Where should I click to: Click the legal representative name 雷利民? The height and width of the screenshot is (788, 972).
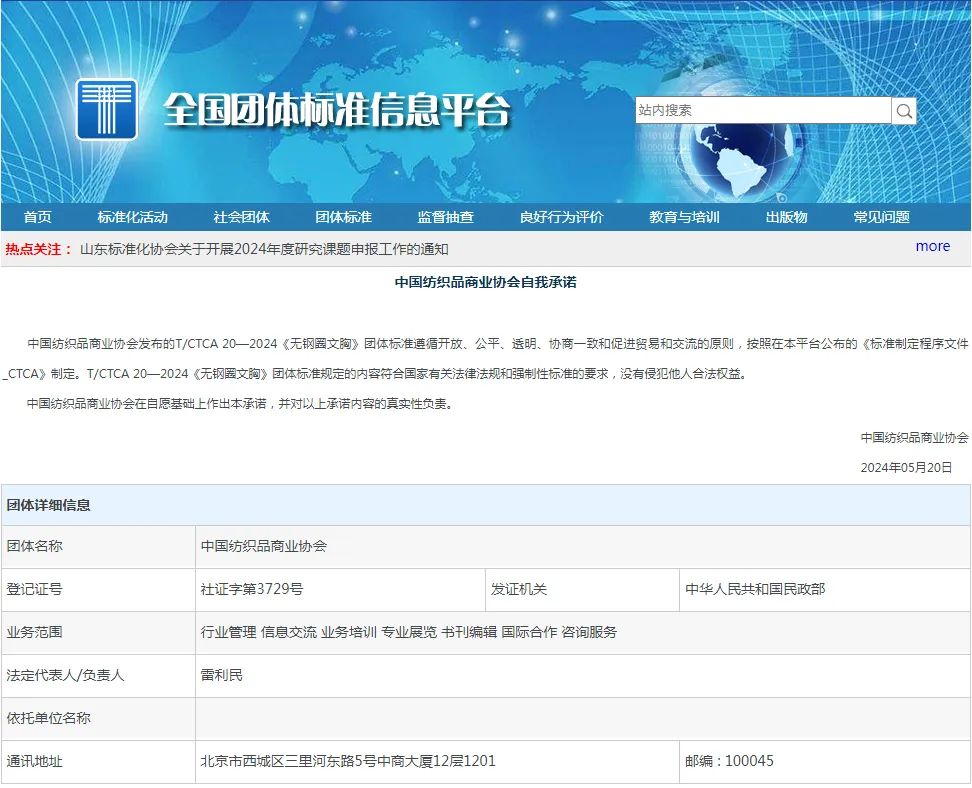click(x=221, y=675)
